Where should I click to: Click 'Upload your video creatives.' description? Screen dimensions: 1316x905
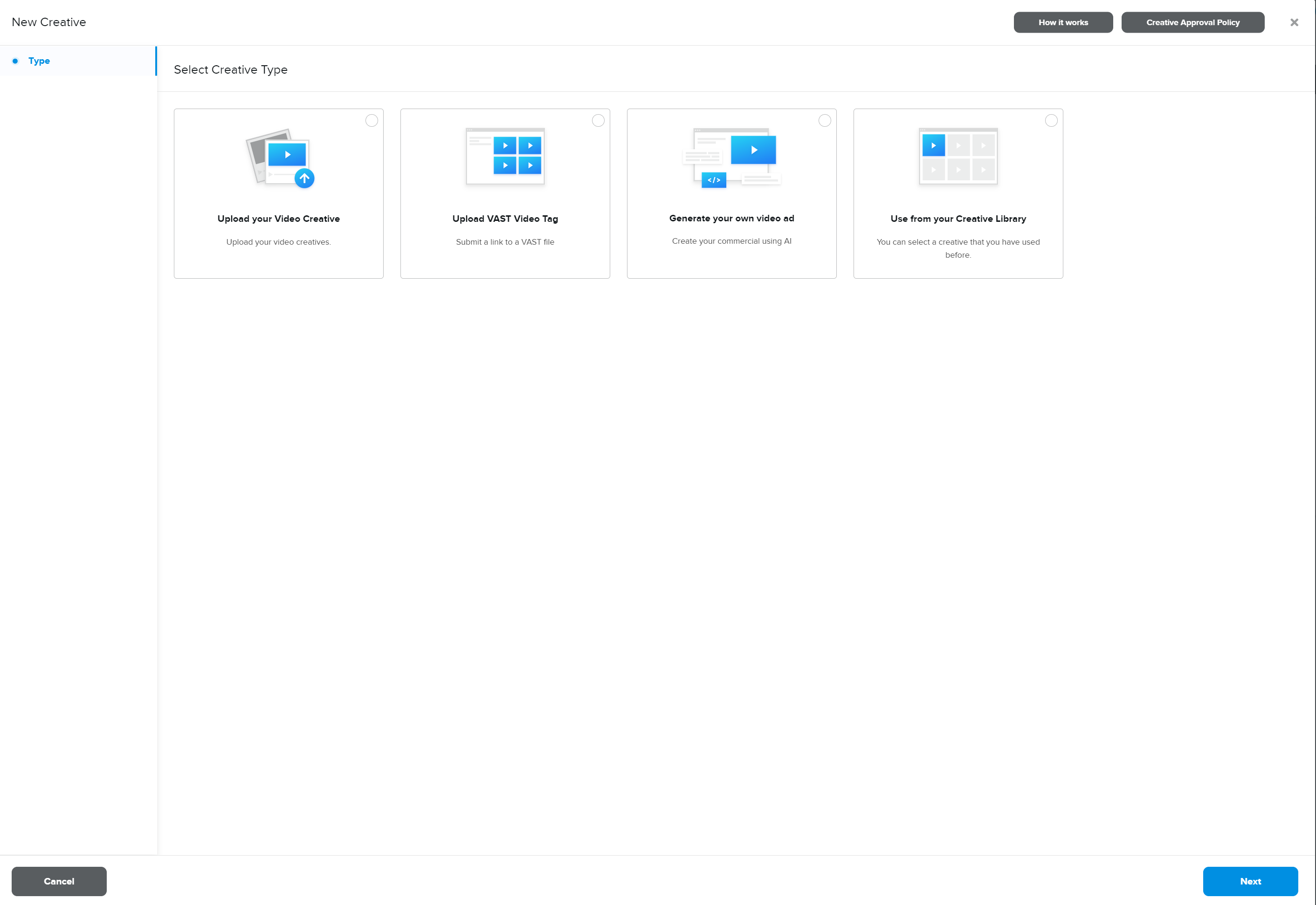pyautogui.click(x=278, y=242)
